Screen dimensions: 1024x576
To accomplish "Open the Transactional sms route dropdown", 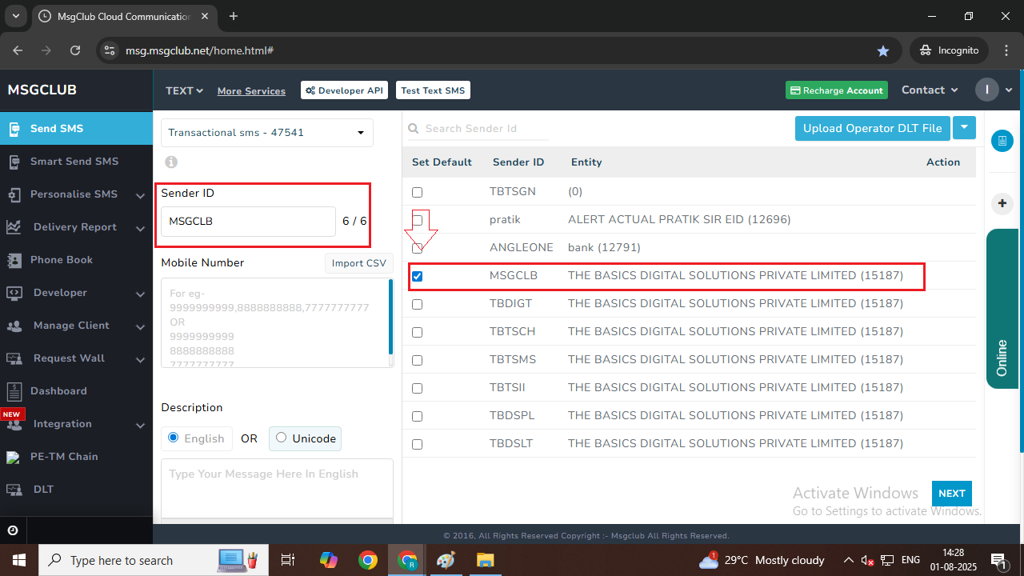I will coord(267,133).
